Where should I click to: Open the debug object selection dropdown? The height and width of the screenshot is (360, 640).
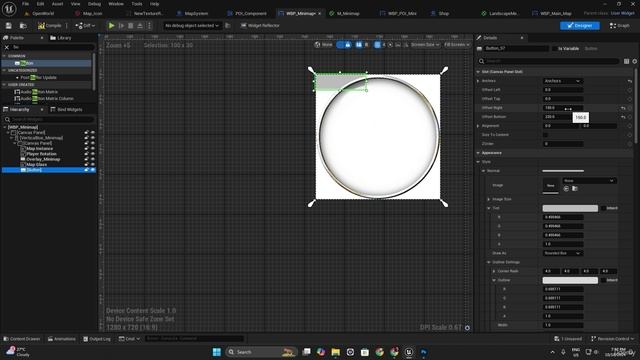pyautogui.click(x=191, y=25)
